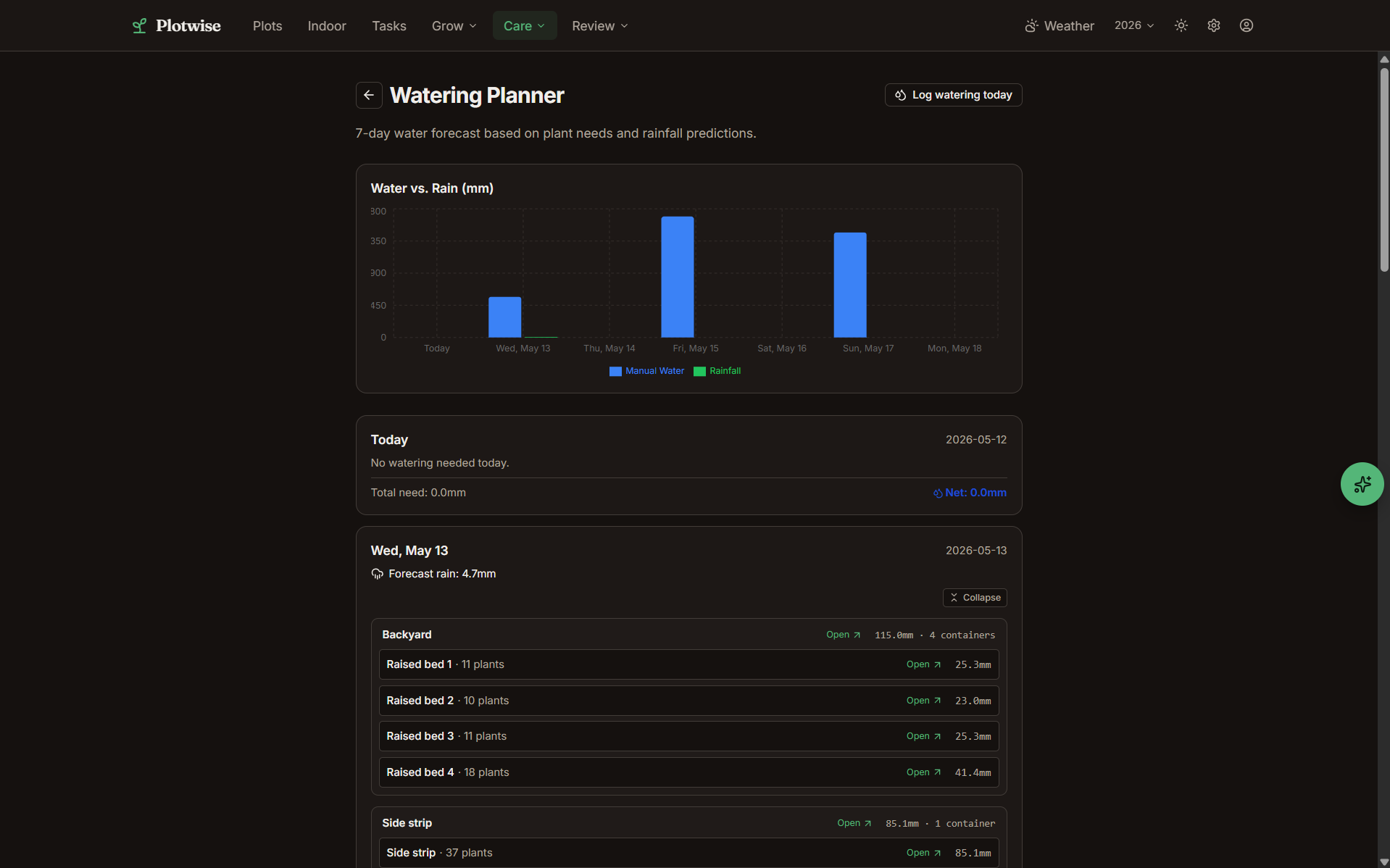Open the green AI assistant sparkle button
This screenshot has width=1390, height=868.
1362,484
